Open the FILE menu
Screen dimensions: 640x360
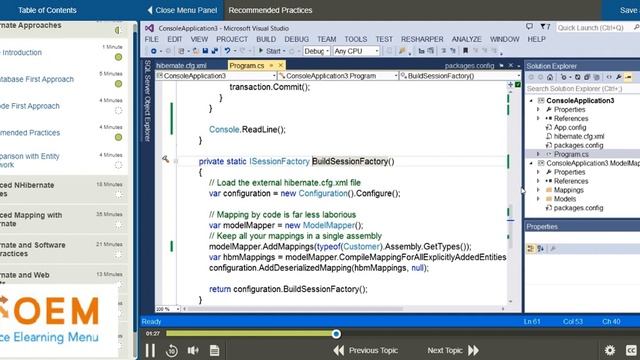pyautogui.click(x=151, y=39)
